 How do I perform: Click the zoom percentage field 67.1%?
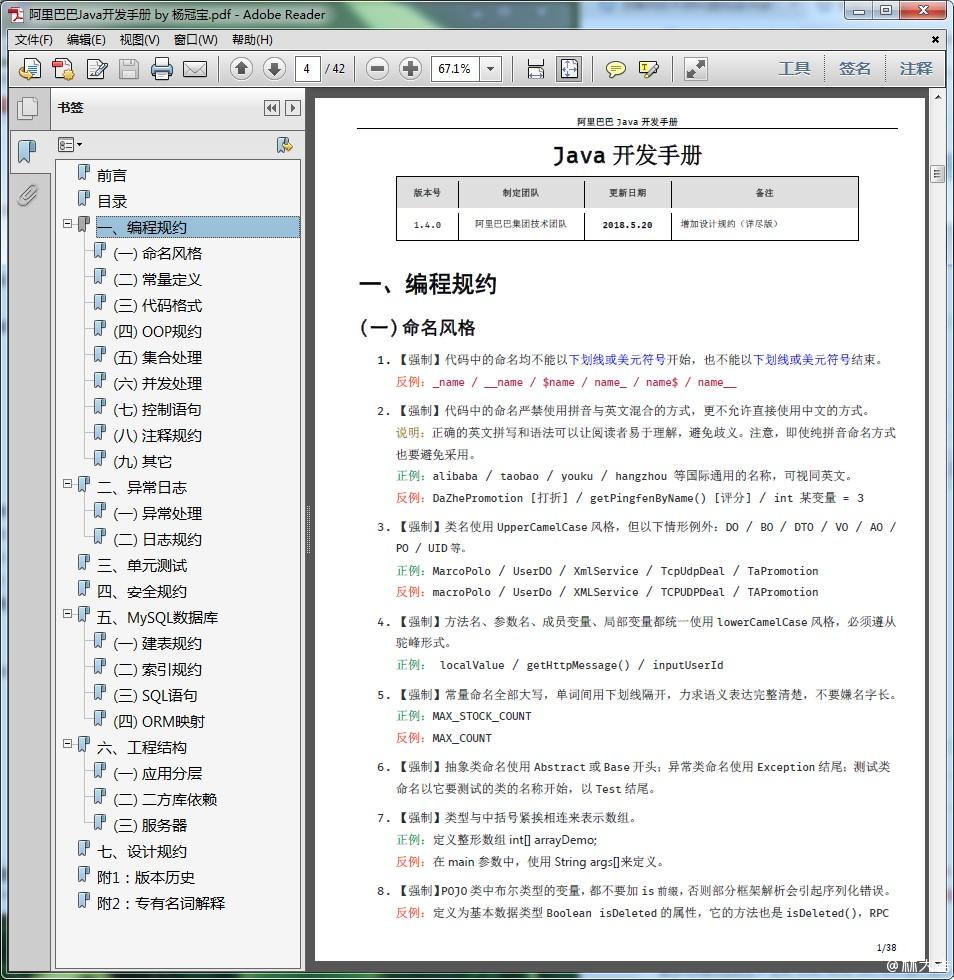(x=455, y=69)
